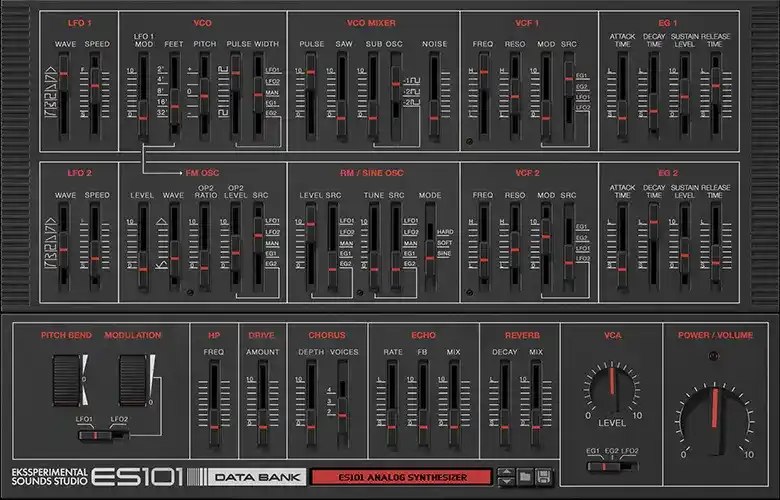Screen dimensions: 780x500
Task: Toggle the VCA EG1/EG2/LFO2 source switch
Action: (612, 467)
